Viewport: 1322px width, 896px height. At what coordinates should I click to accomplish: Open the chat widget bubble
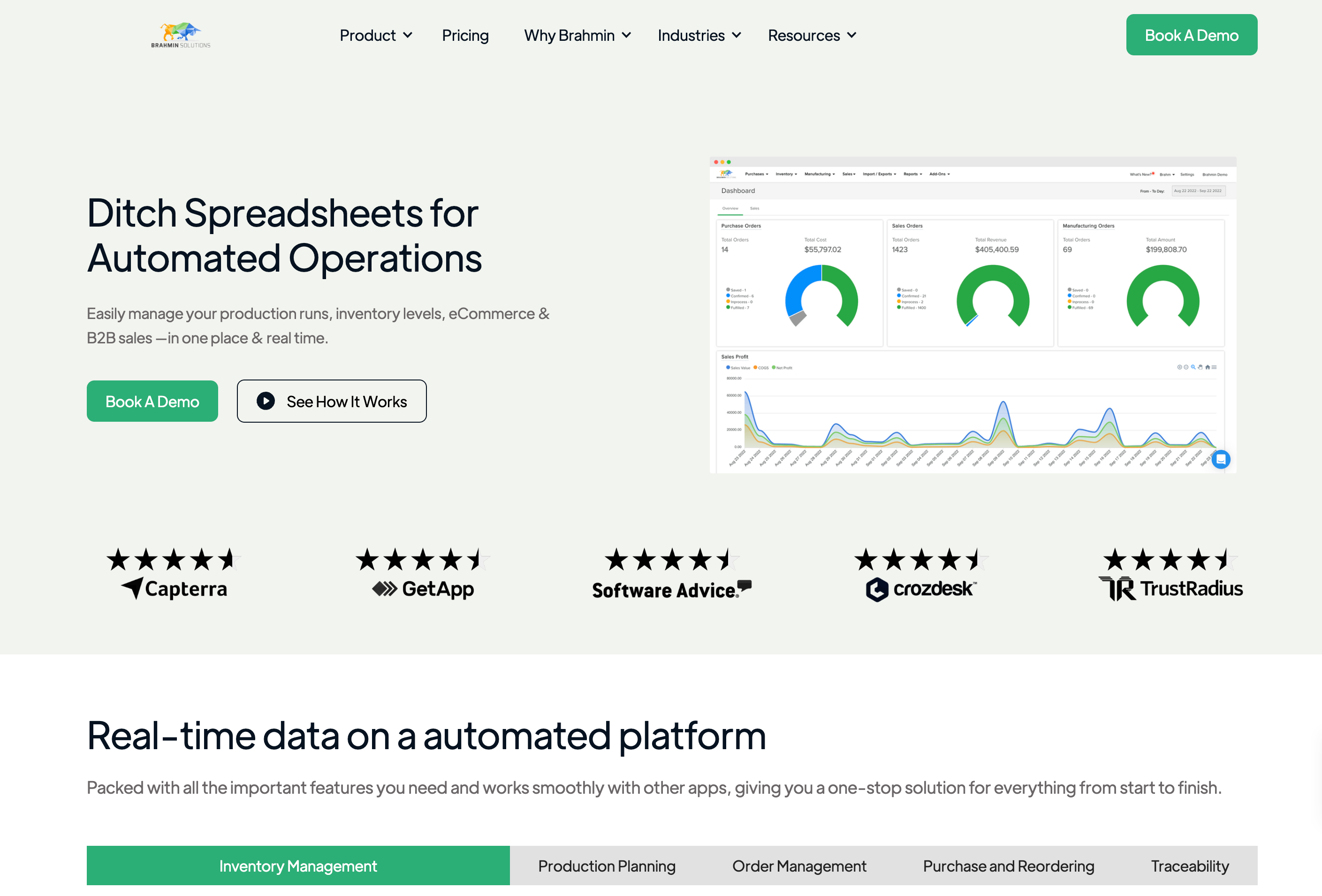[1221, 459]
